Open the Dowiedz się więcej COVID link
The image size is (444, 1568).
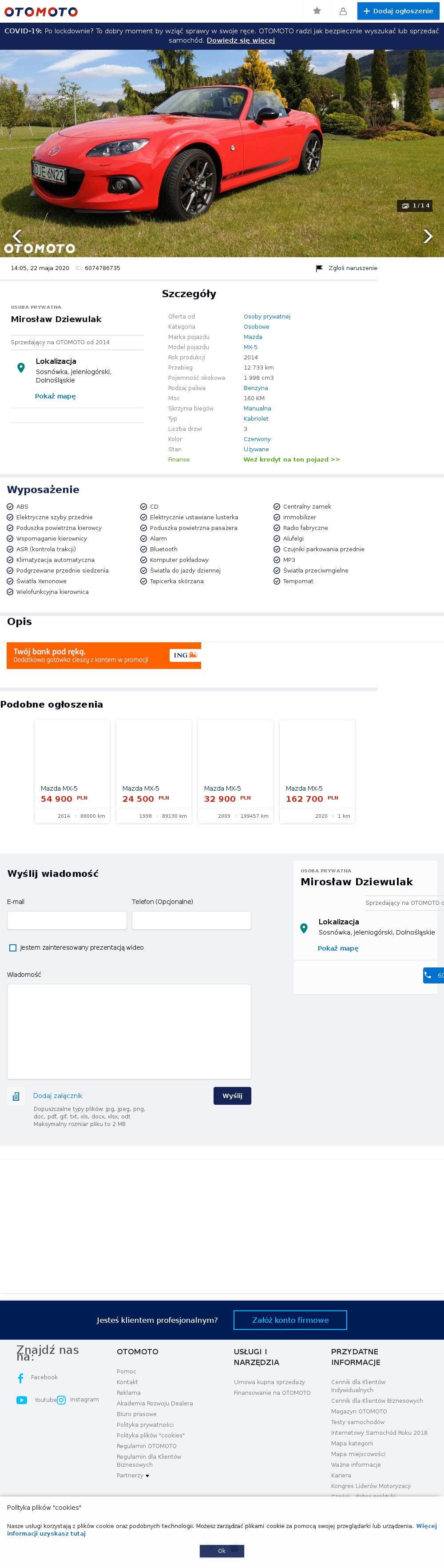pos(241,40)
